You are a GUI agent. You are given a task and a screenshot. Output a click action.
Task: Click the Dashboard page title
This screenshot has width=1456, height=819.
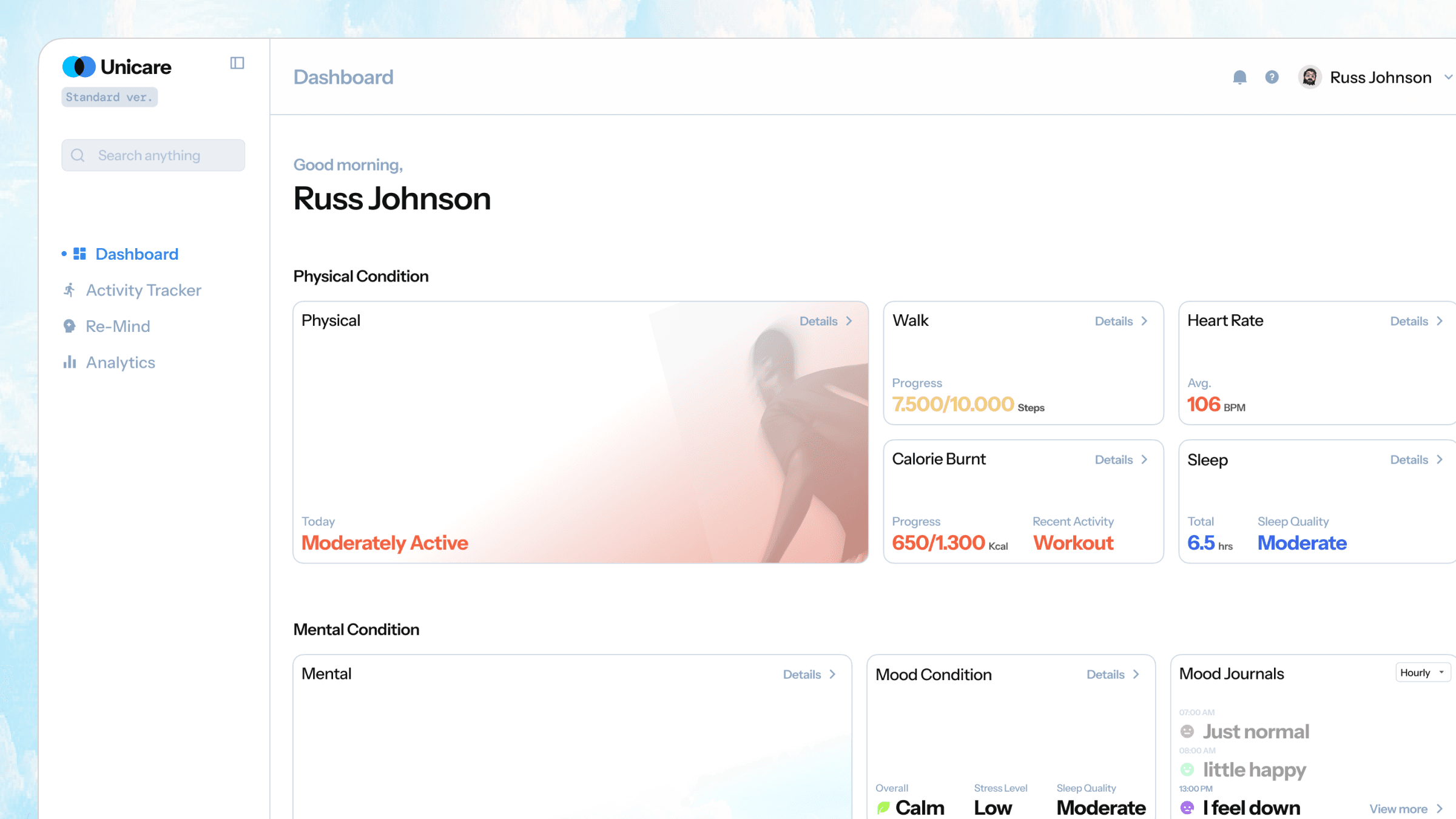(x=343, y=78)
